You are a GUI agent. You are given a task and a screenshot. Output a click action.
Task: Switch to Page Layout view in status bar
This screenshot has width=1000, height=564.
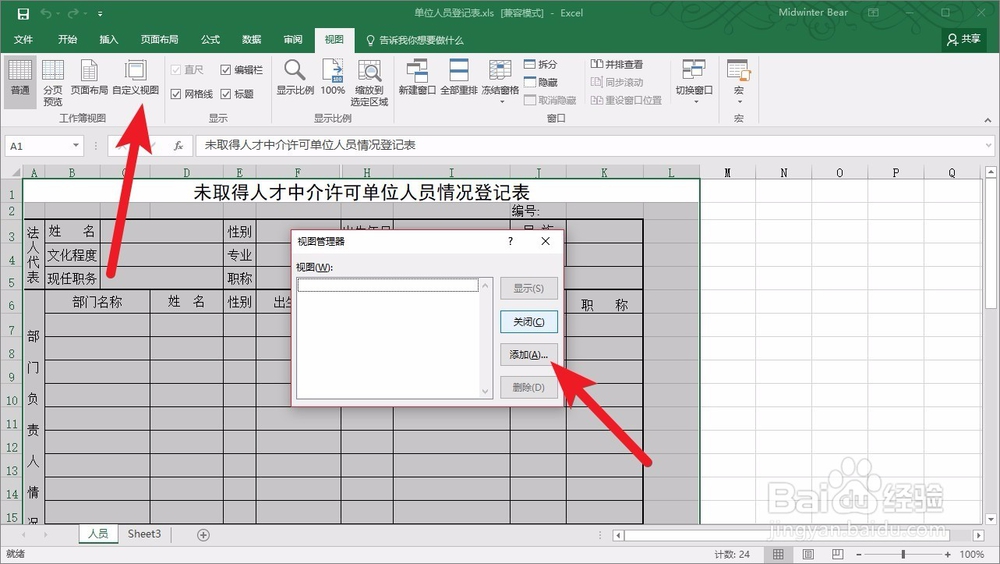808,554
